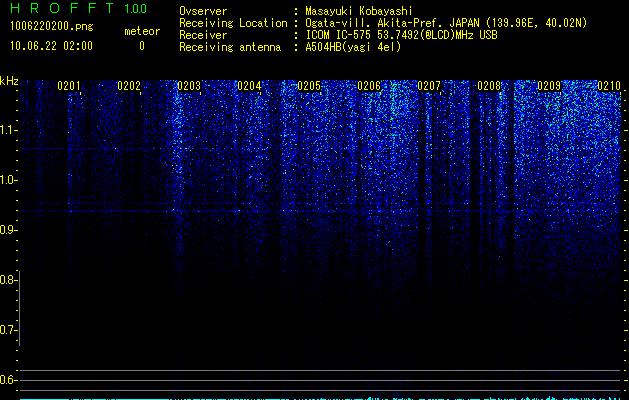Click the 0.7 kHz axis label
The height and width of the screenshot is (400, 629).
click(8, 330)
